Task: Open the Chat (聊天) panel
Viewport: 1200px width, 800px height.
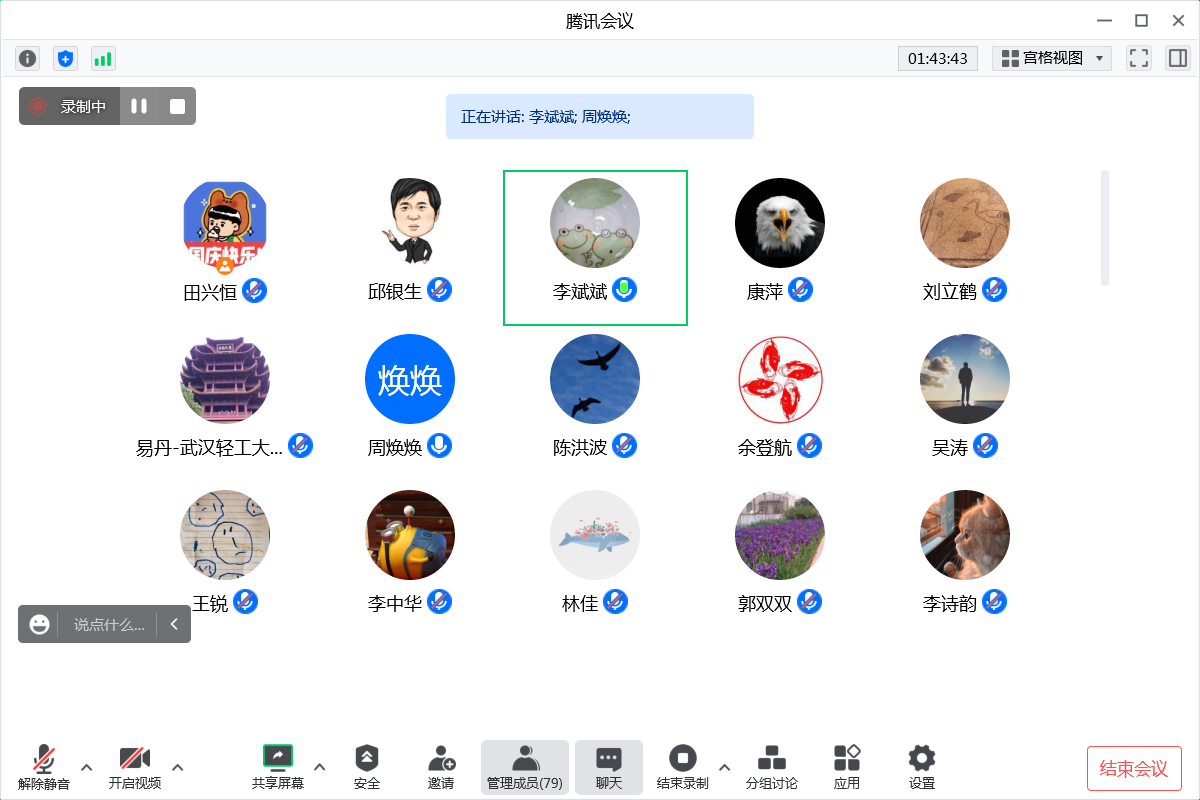Action: 608,767
